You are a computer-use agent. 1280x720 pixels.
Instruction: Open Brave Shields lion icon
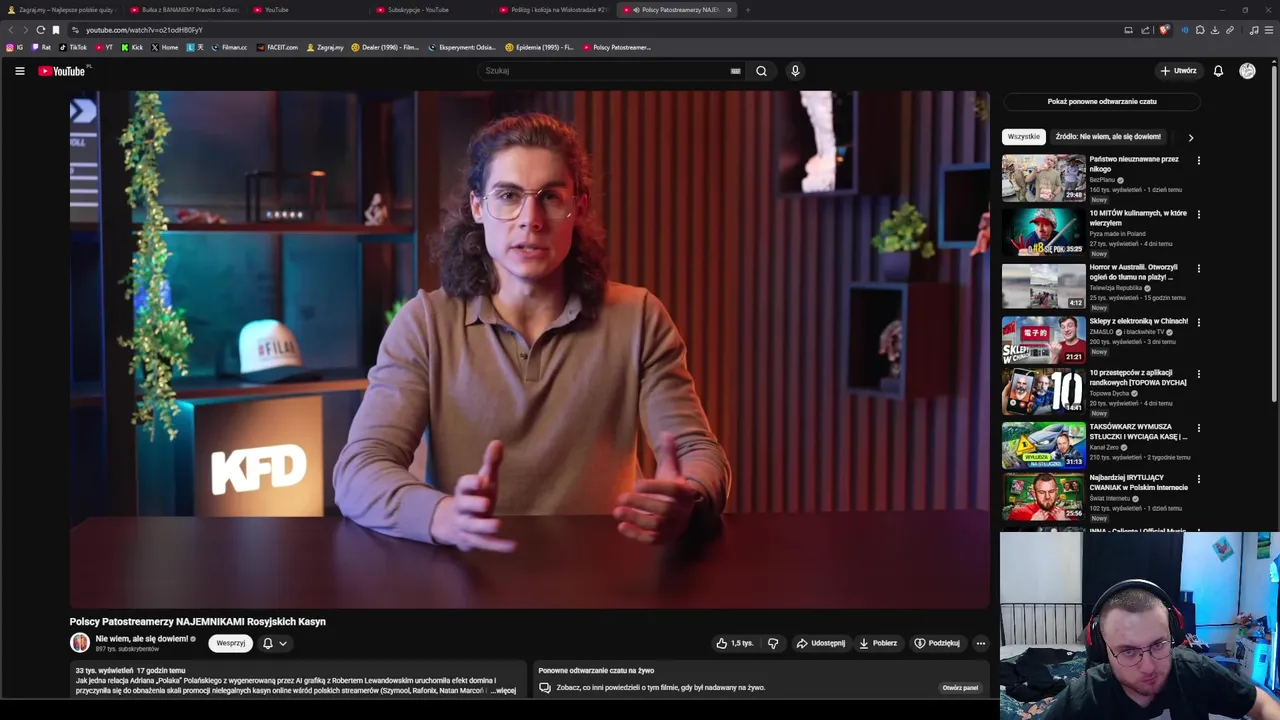(x=1163, y=30)
